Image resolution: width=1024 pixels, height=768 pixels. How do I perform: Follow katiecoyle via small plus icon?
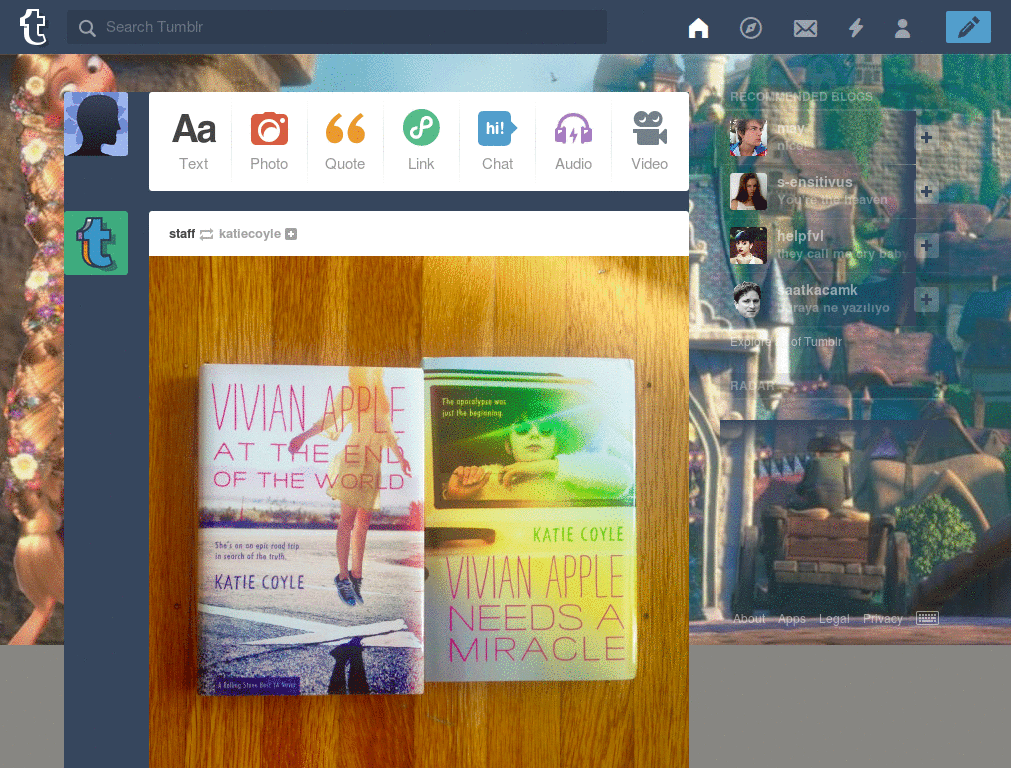[x=291, y=234]
